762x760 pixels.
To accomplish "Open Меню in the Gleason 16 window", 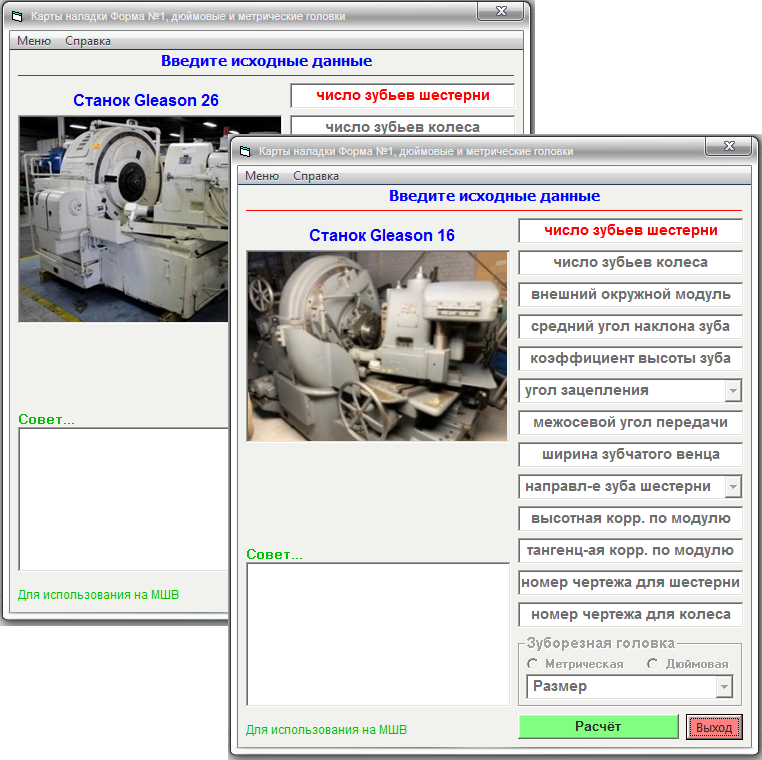I will click(261, 176).
